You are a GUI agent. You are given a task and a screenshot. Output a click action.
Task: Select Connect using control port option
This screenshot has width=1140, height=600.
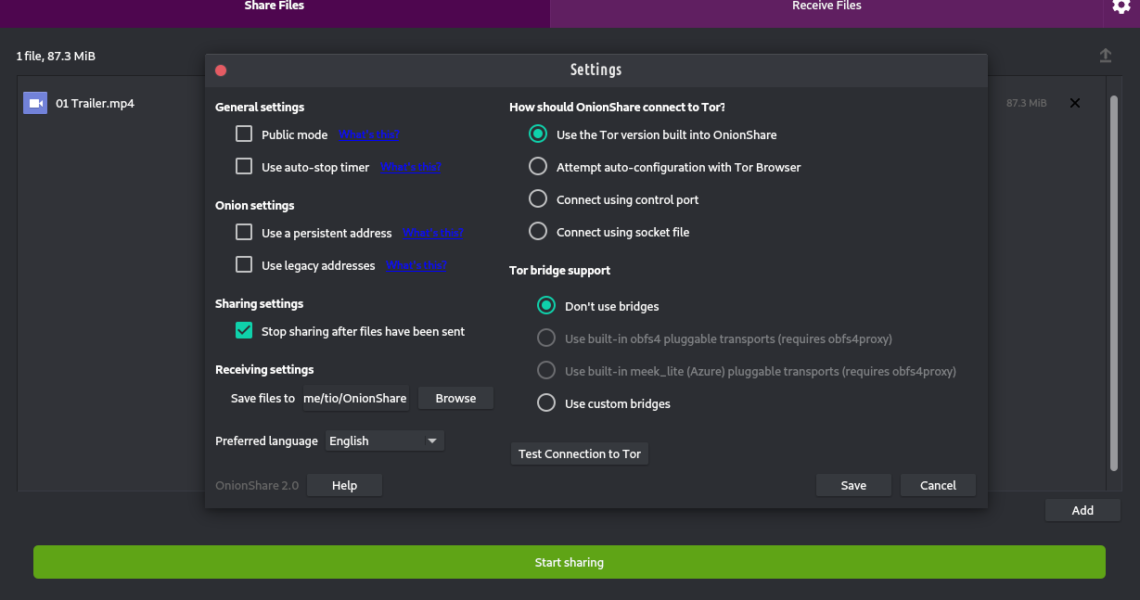click(x=538, y=200)
